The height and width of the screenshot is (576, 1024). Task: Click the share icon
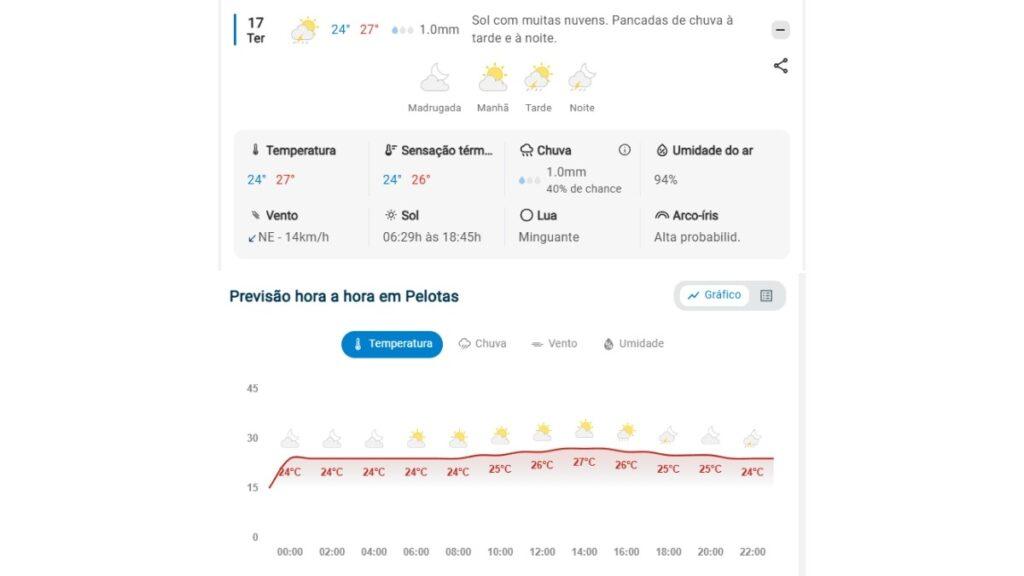[781, 66]
